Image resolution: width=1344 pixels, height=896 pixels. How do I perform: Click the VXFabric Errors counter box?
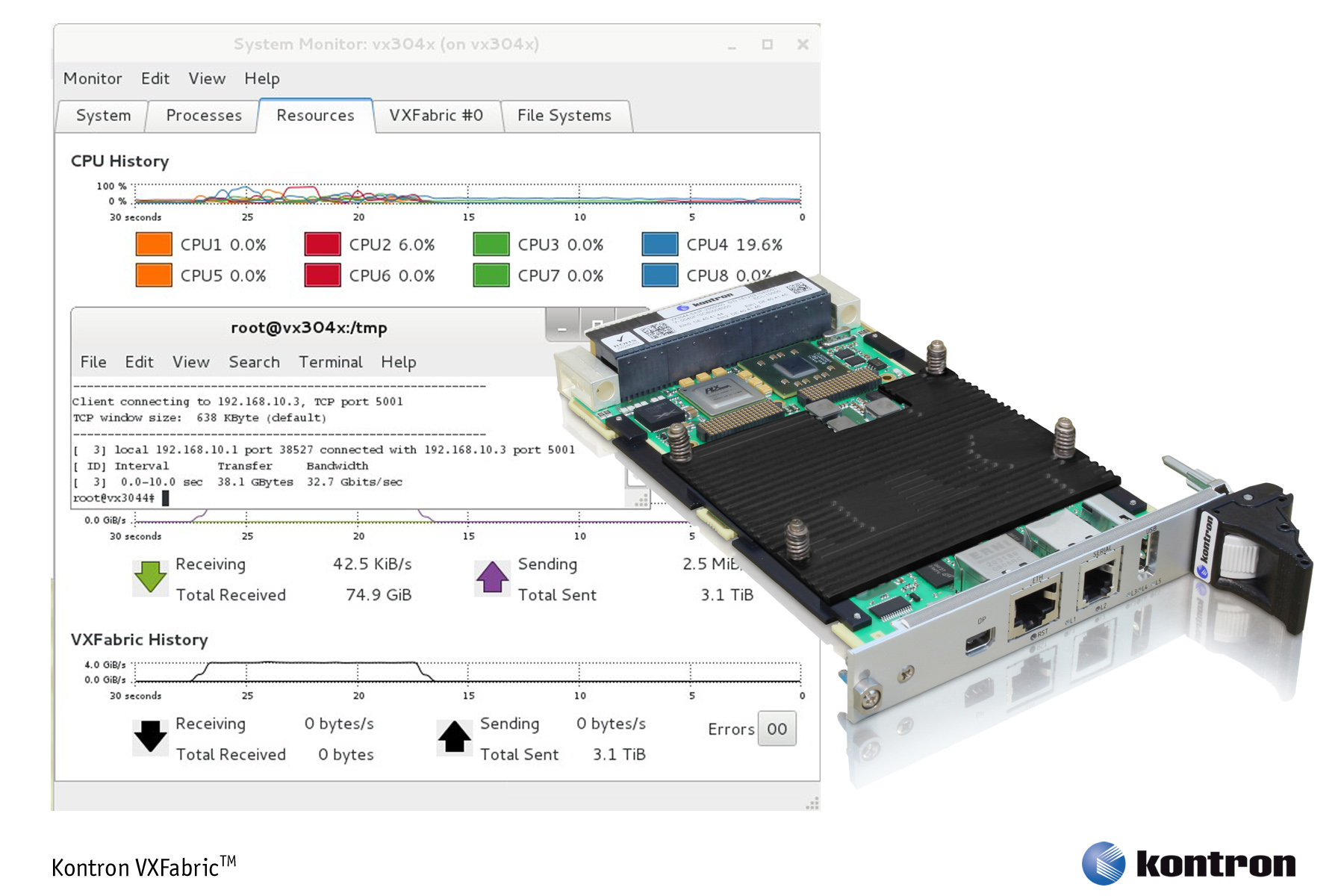pyautogui.click(x=777, y=729)
